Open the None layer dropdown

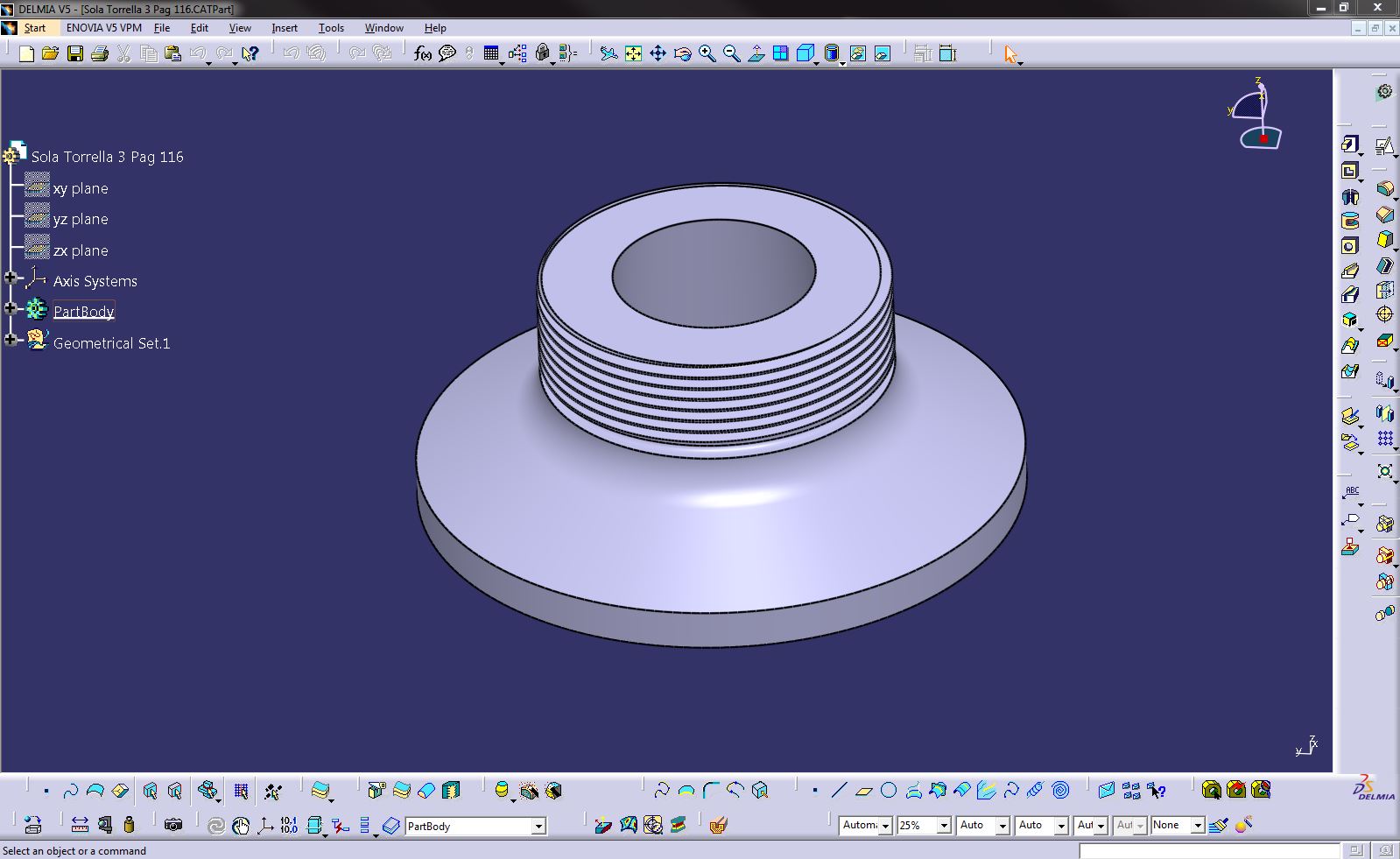click(x=1198, y=826)
